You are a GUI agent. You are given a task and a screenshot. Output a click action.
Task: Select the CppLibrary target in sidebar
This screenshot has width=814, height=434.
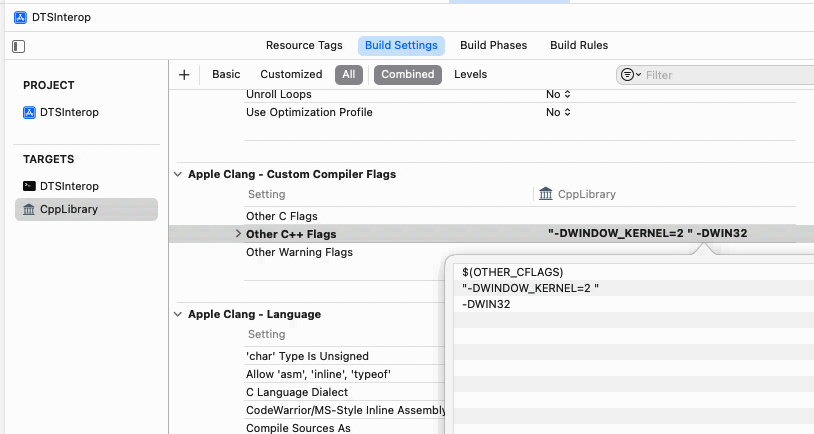click(x=86, y=209)
